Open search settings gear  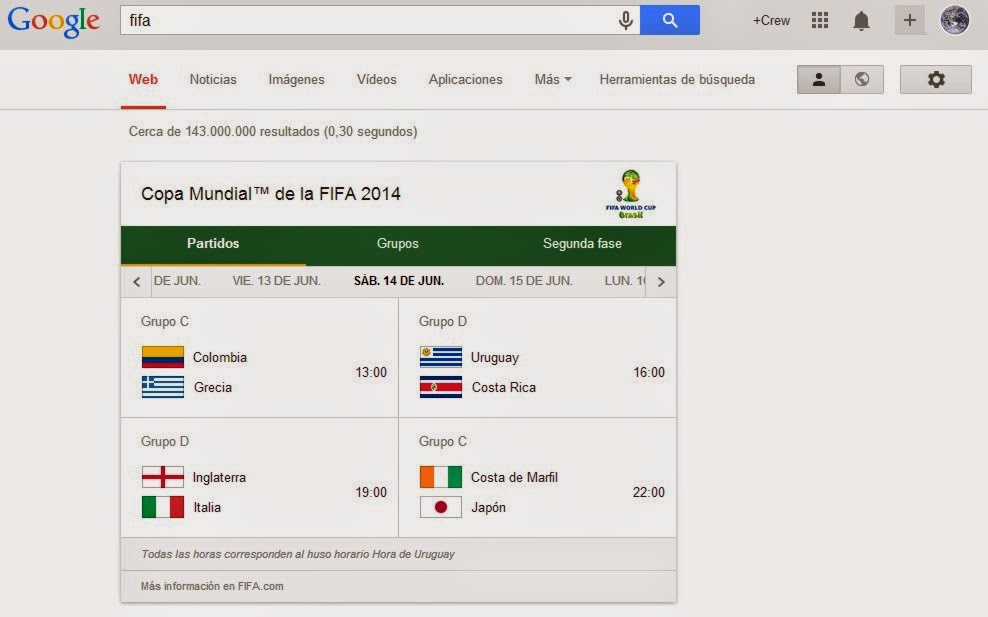click(936, 79)
